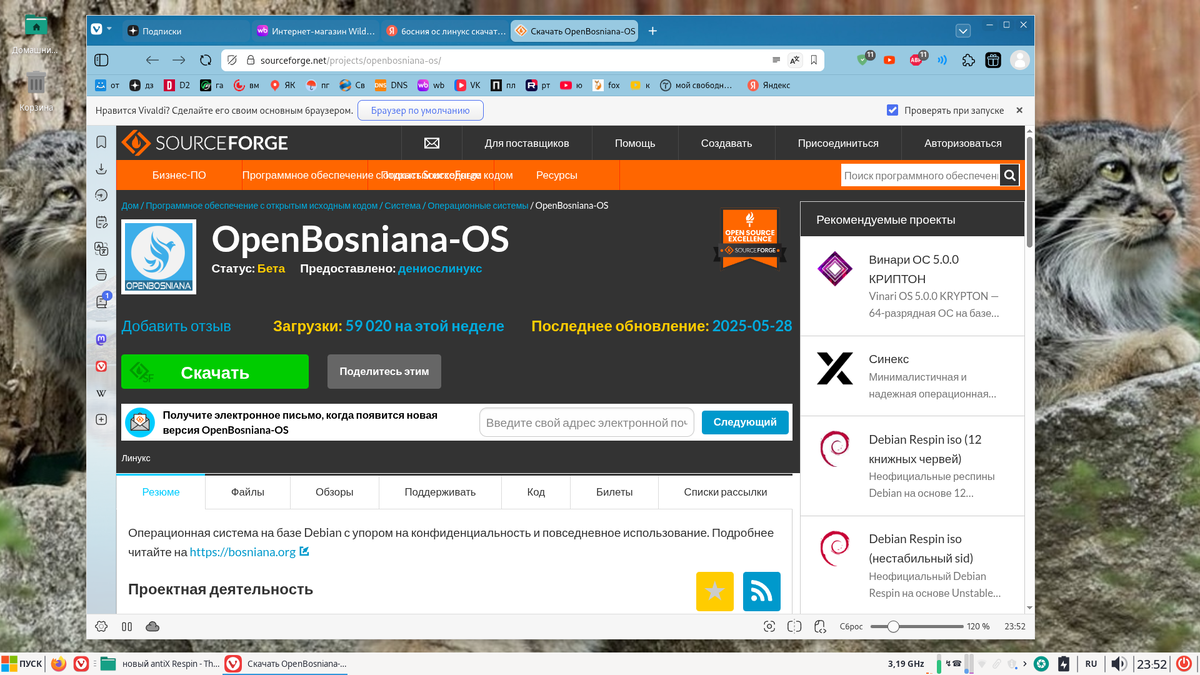The image size is (1200, 675).
Task: Focus the SourceForge software search field
Action: point(921,176)
